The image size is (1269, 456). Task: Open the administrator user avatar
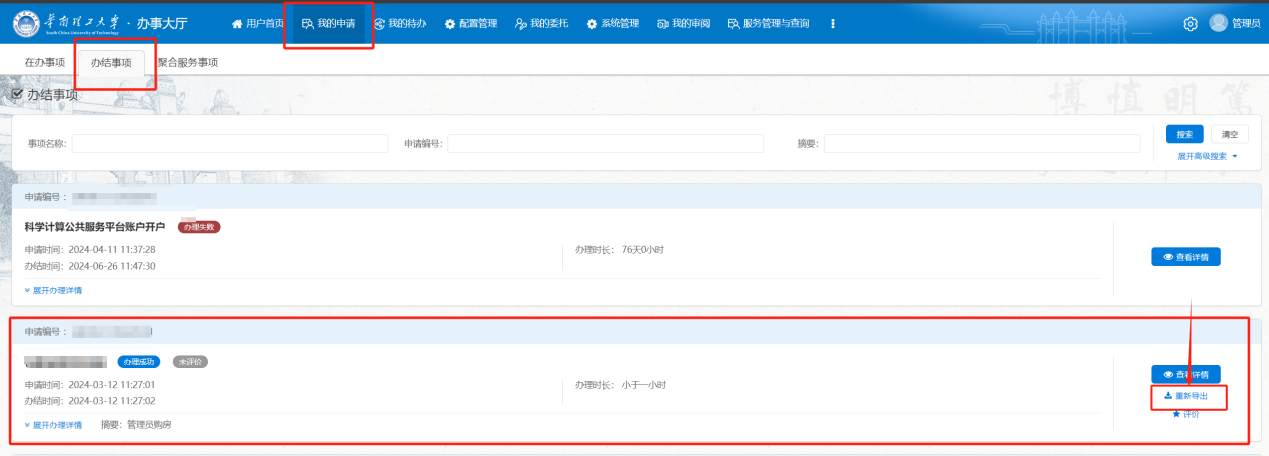tap(1218, 23)
